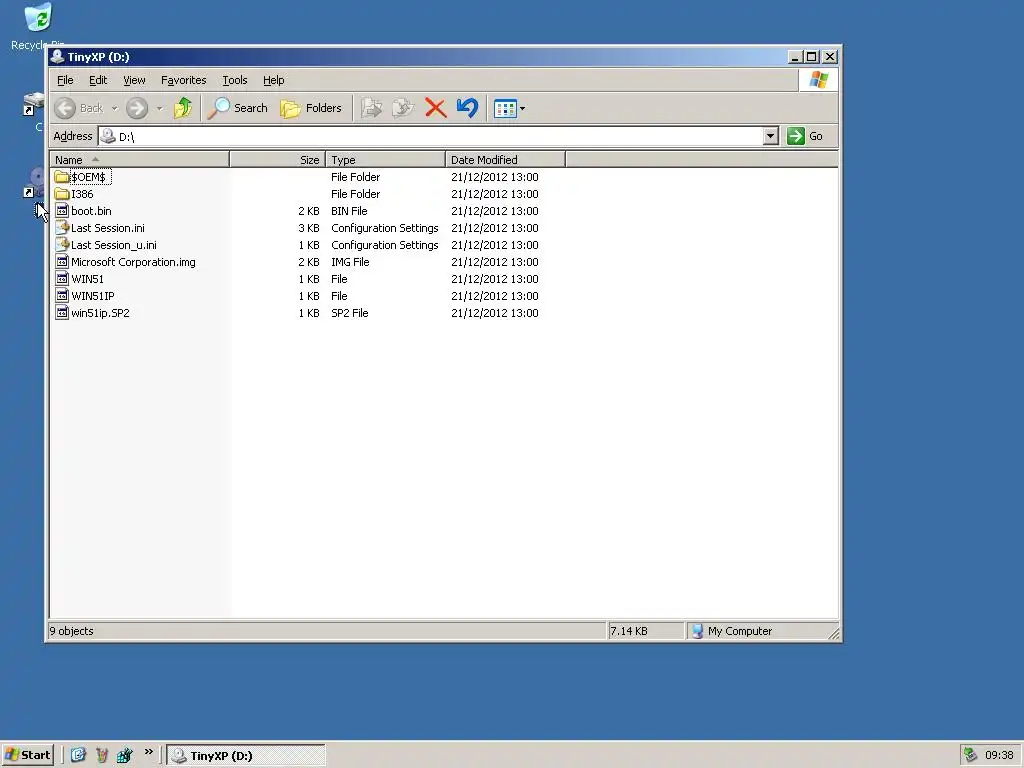This screenshot has height=768, width=1024.
Task: Click the blue Undo icon
Action: [468, 108]
